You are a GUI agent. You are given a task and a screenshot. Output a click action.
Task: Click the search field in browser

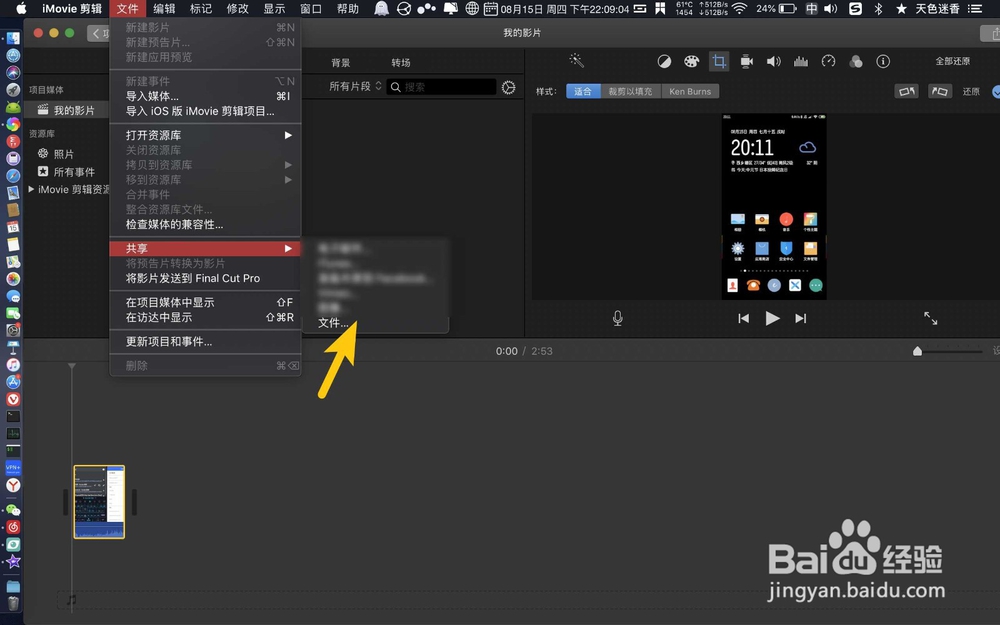[441, 87]
